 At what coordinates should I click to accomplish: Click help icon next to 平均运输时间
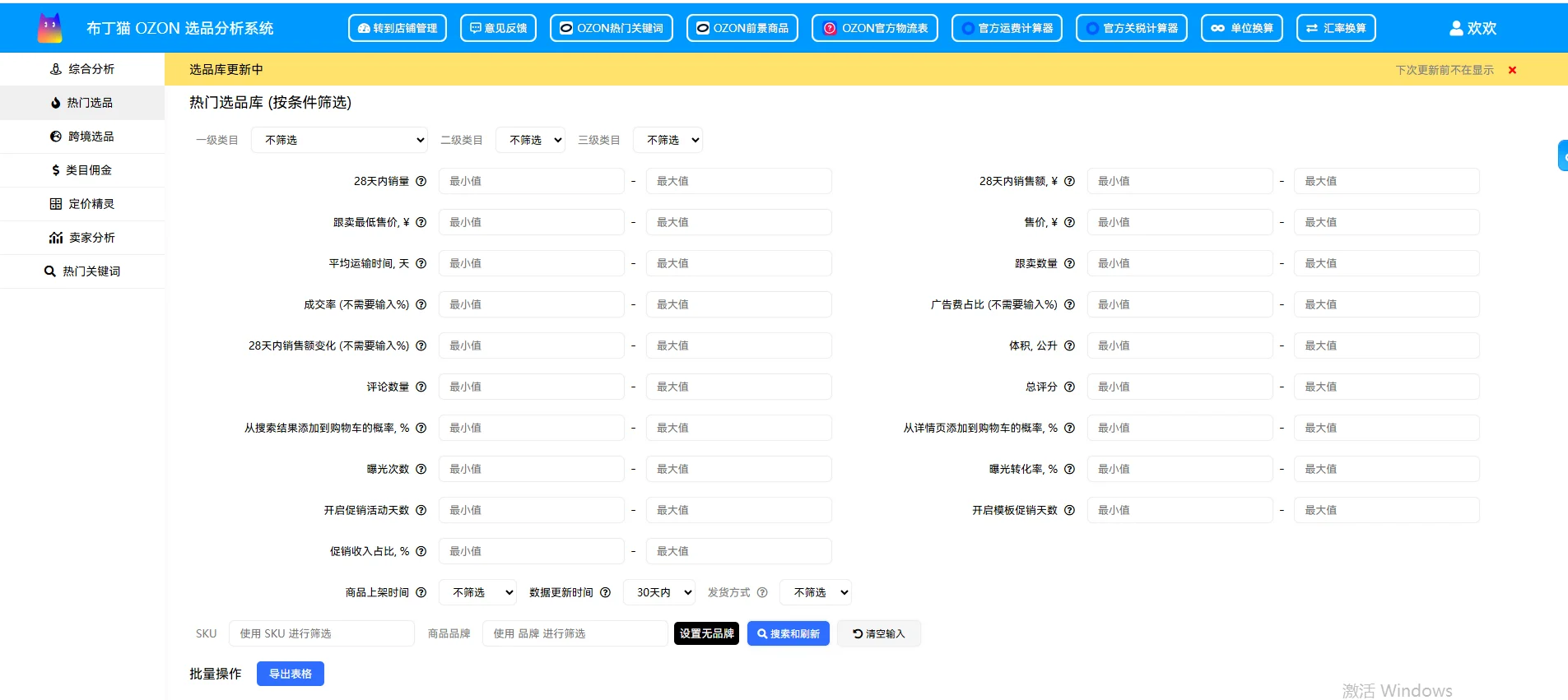(421, 263)
